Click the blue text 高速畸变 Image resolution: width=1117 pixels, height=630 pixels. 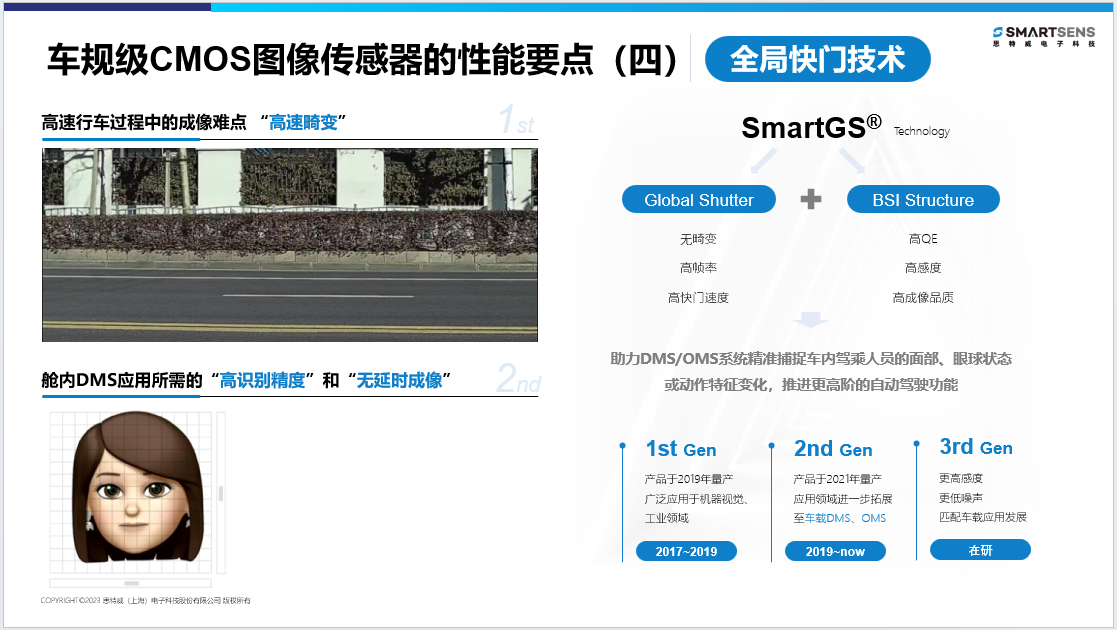click(x=303, y=123)
